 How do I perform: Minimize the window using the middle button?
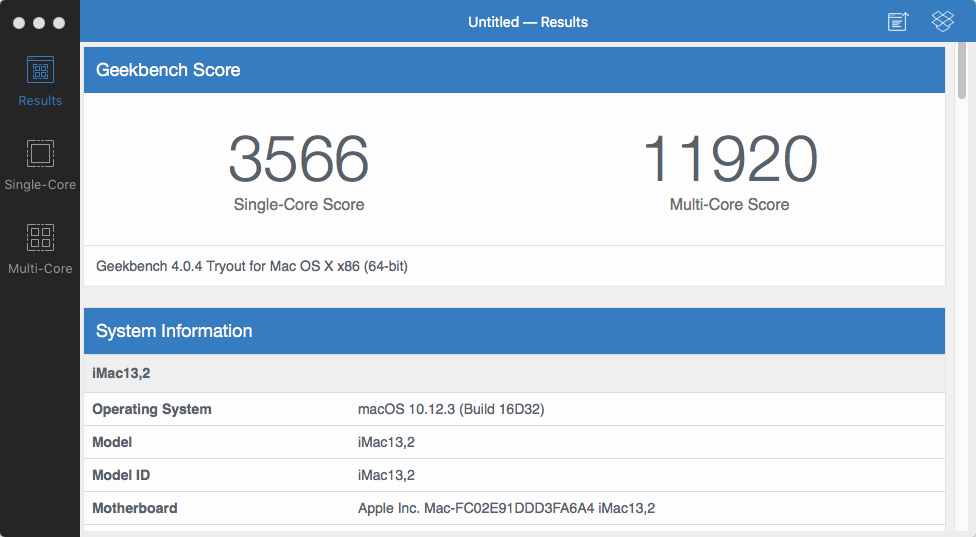(x=39, y=22)
